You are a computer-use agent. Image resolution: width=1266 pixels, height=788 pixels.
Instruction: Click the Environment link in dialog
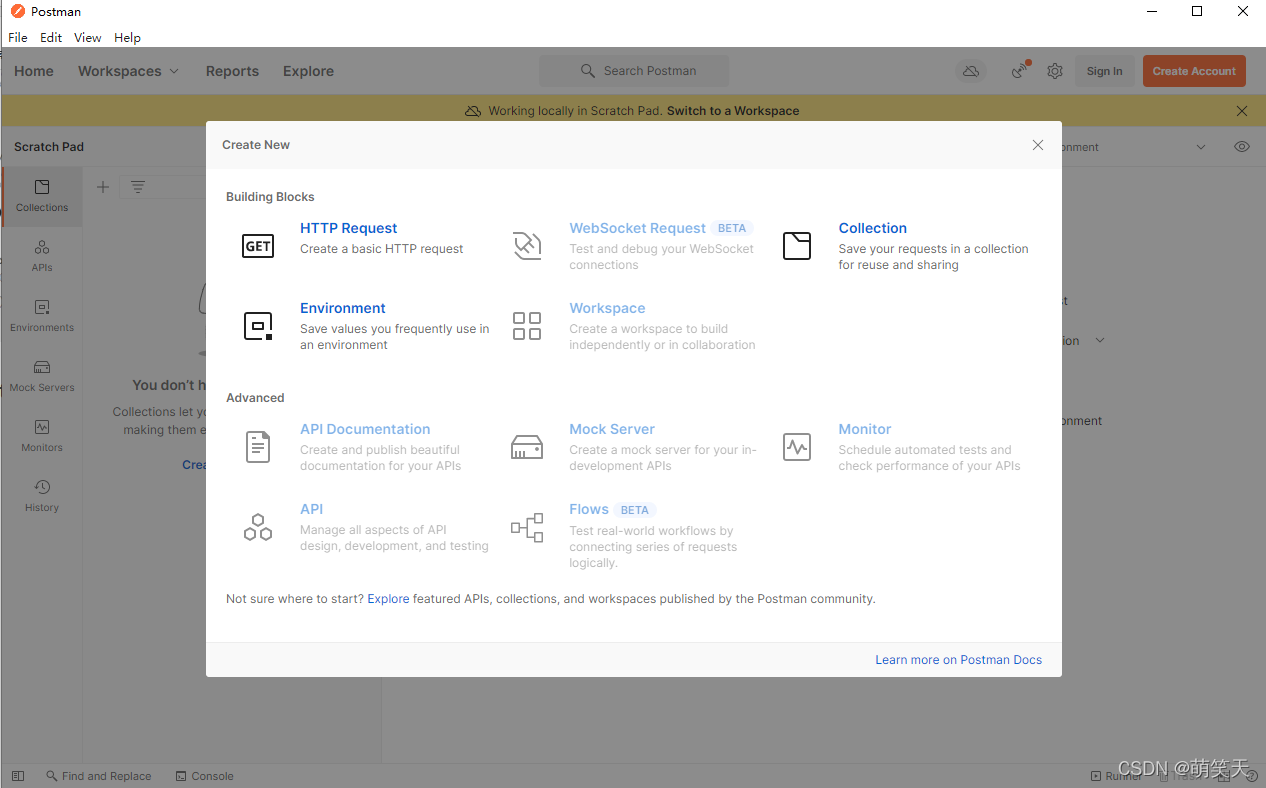342,308
